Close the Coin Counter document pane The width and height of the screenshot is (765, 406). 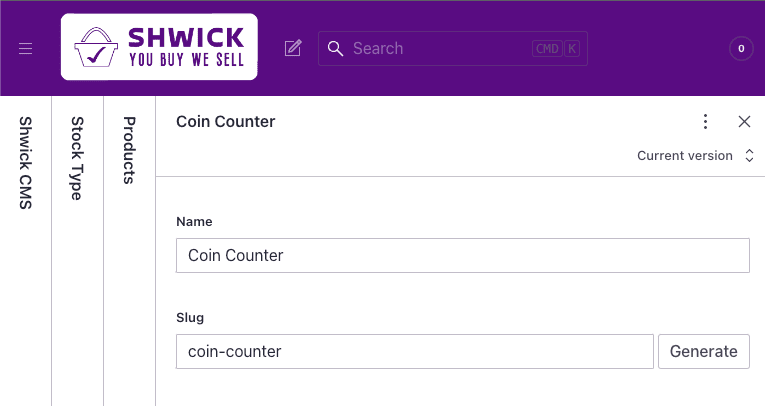click(744, 122)
